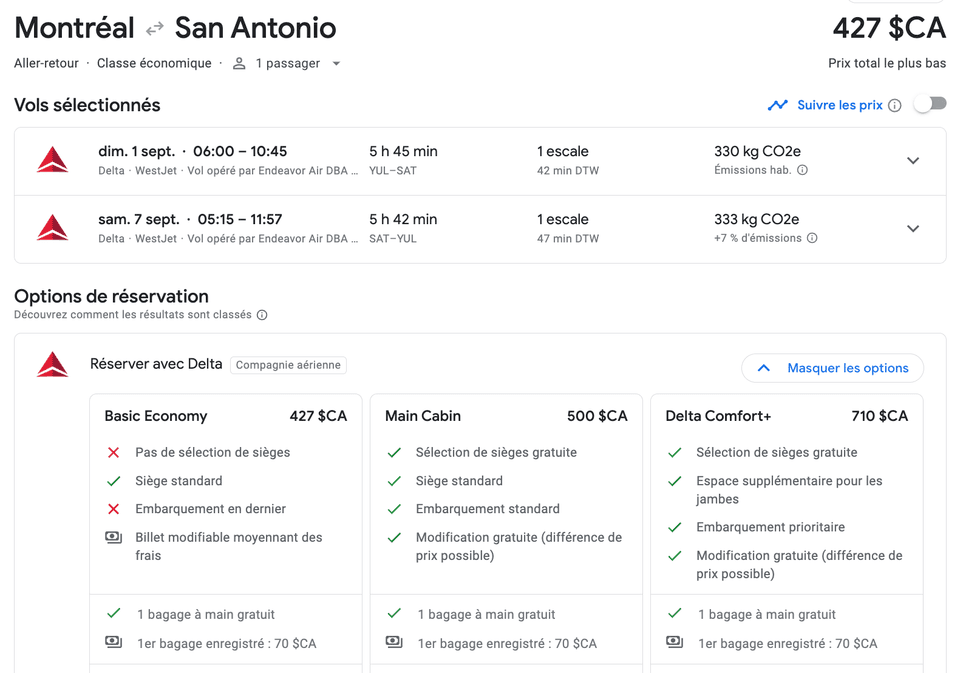Viewport: 980px width, 673px height.
Task: Click the price-tracking chart icon
Action: point(778,104)
